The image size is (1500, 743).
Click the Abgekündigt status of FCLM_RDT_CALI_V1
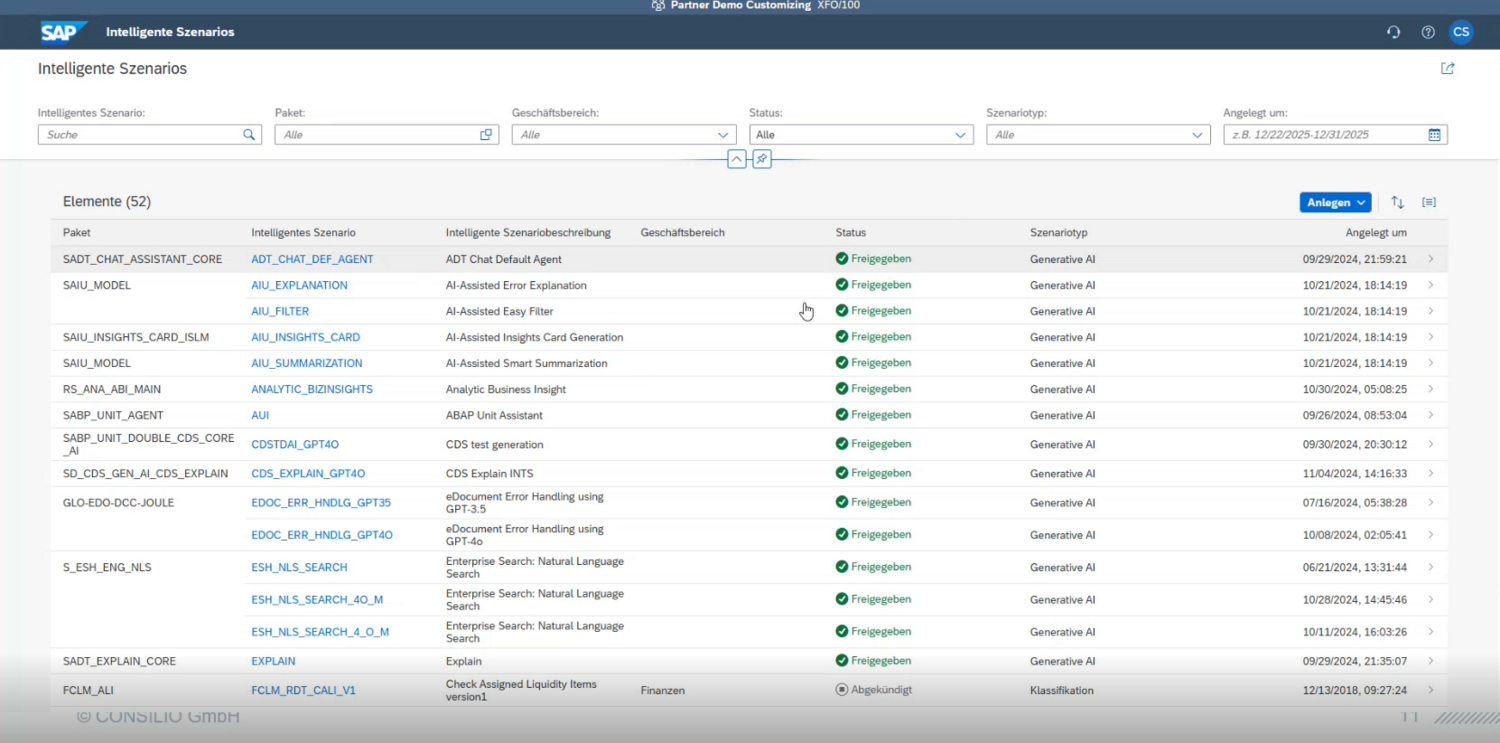coord(874,690)
